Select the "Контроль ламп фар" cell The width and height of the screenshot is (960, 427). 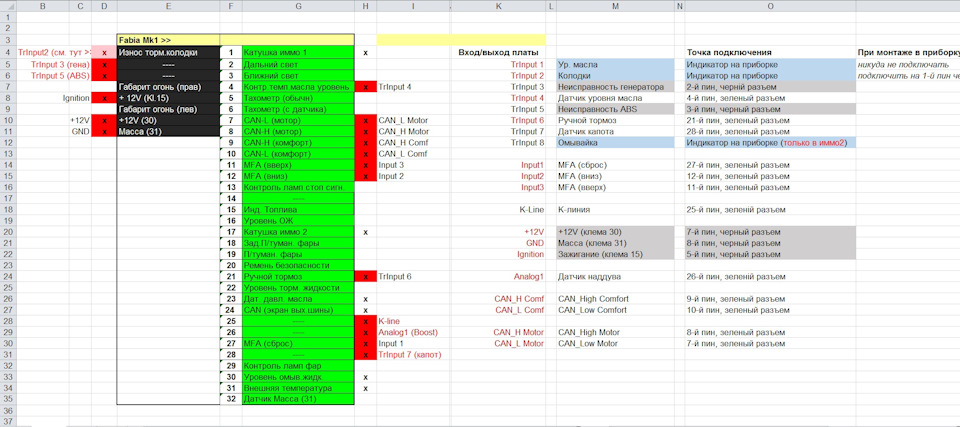298,366
